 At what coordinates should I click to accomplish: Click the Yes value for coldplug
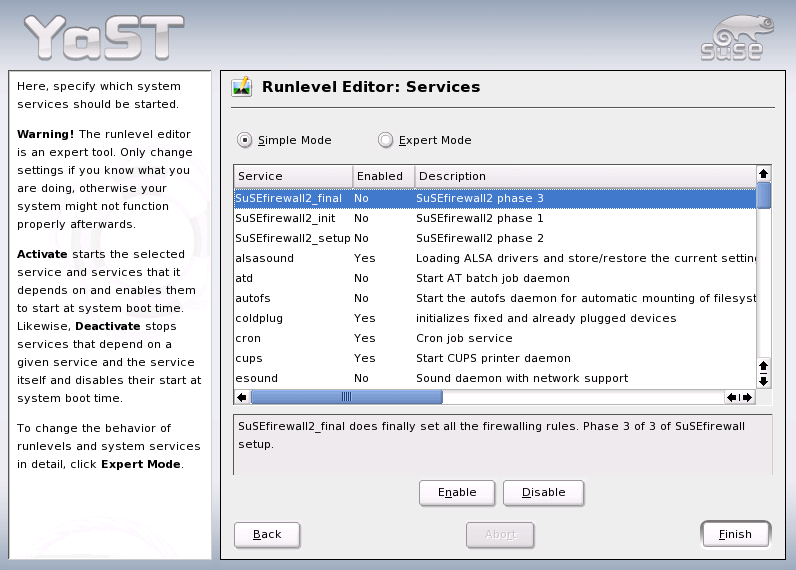point(364,318)
